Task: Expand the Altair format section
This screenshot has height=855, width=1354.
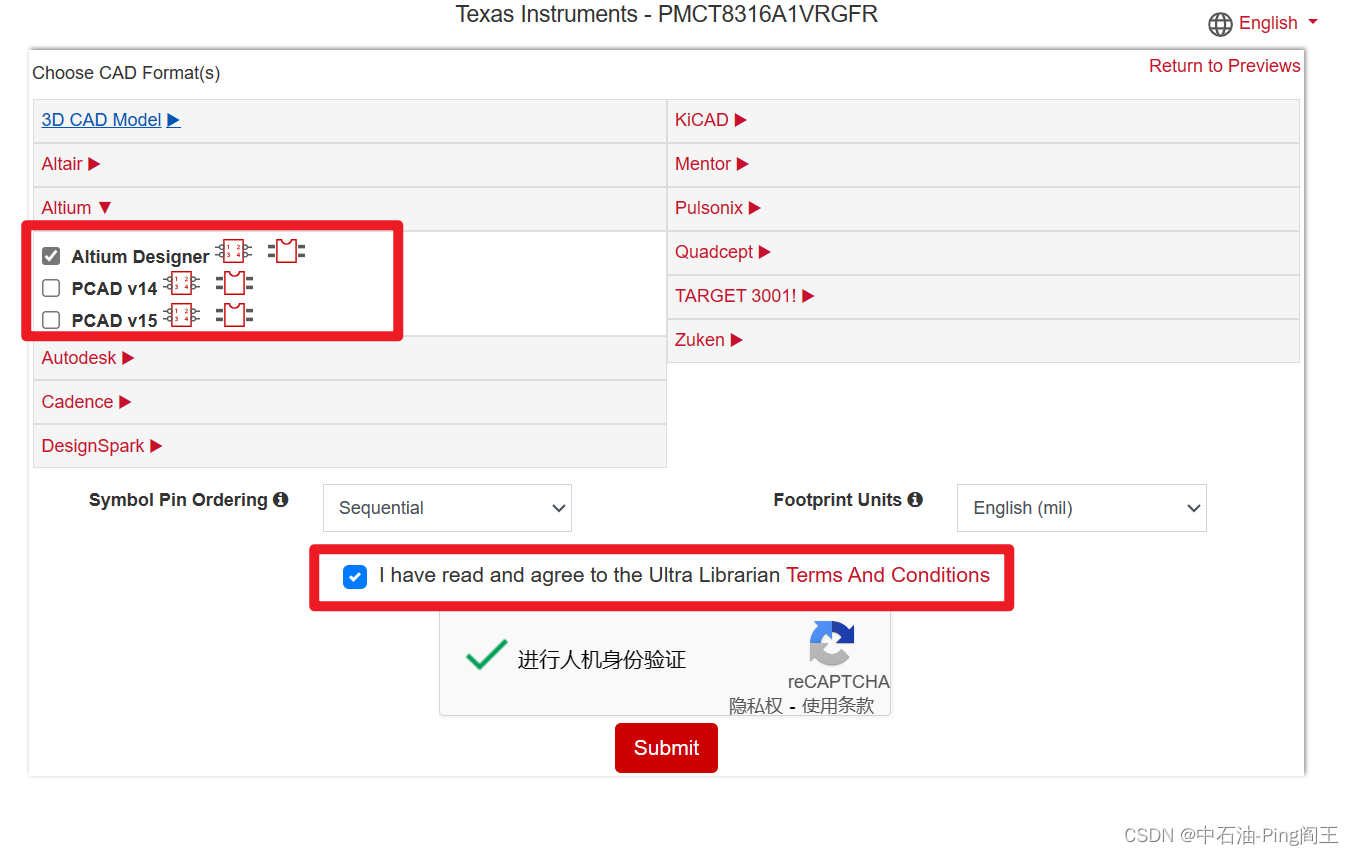Action: click(x=71, y=164)
